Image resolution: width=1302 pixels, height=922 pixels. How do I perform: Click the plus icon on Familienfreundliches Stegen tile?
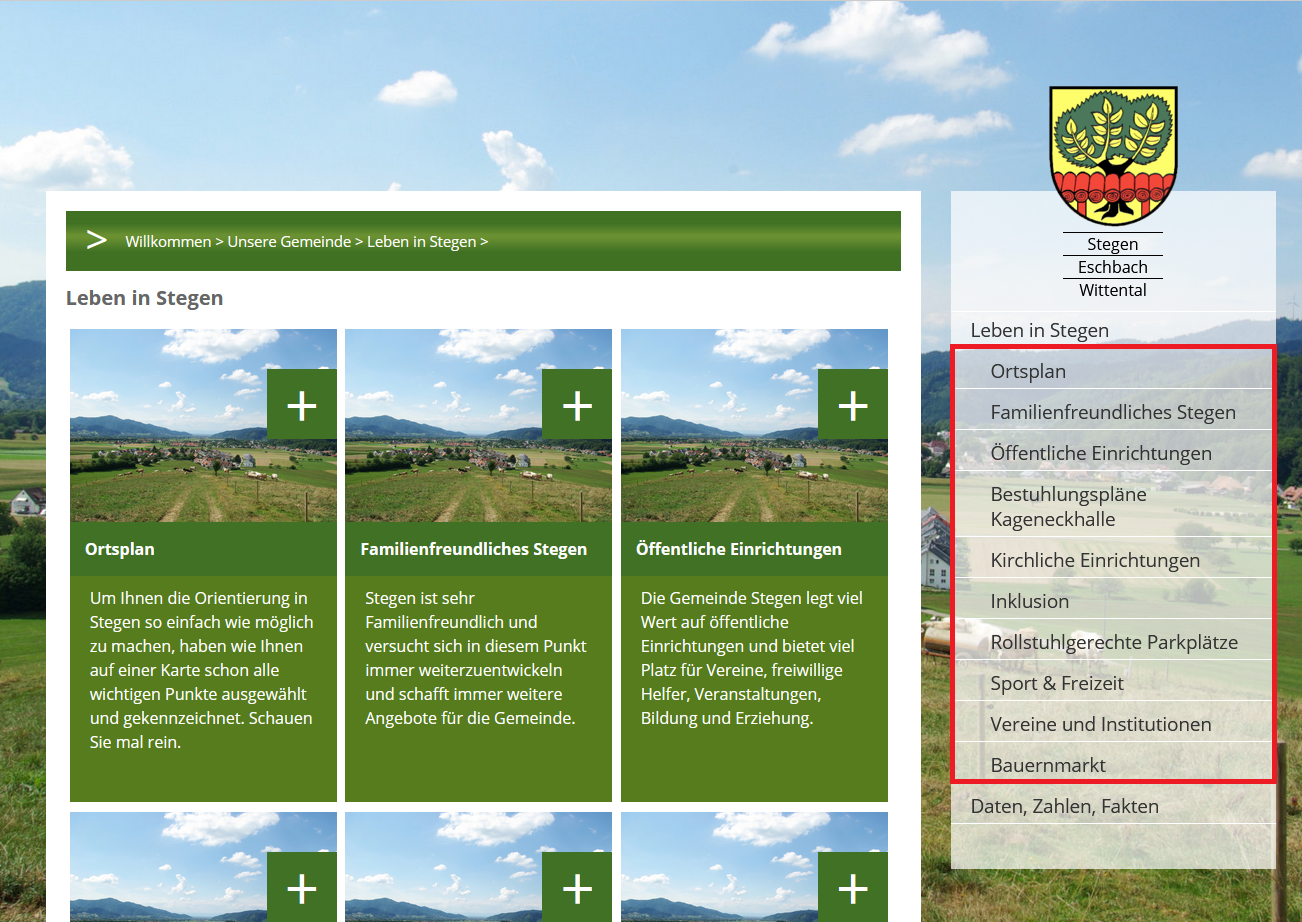coord(576,404)
